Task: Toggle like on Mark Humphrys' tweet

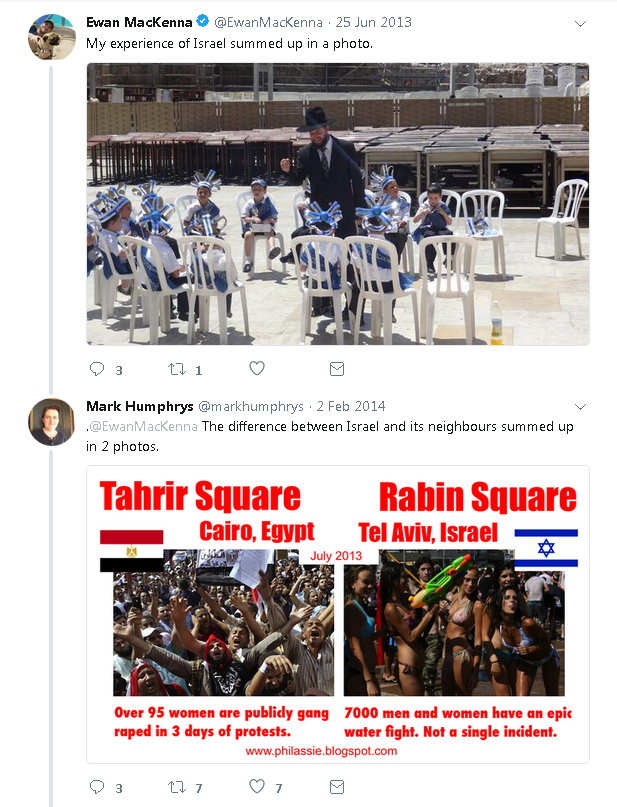Action: tap(257, 786)
